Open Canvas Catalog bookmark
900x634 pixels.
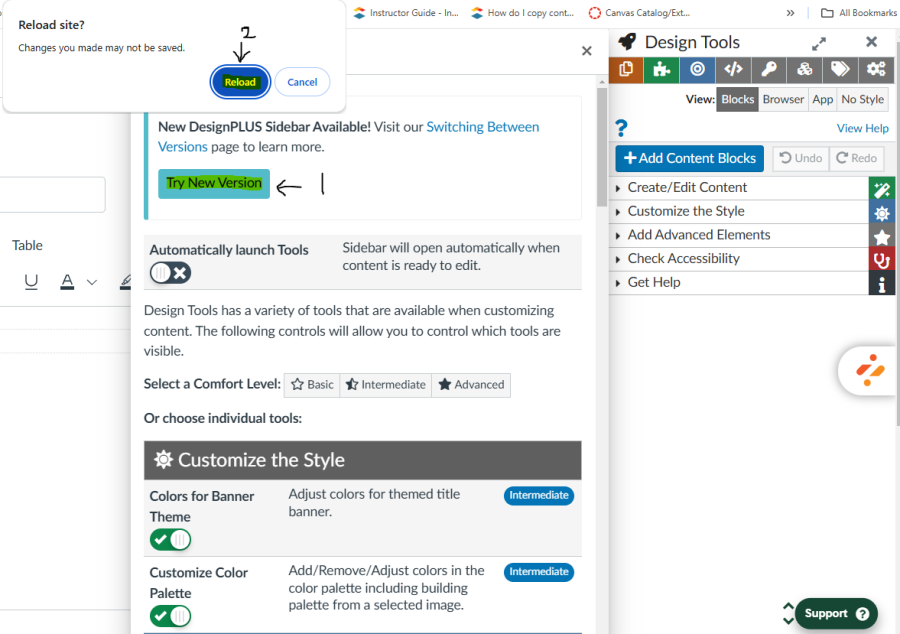[639, 13]
